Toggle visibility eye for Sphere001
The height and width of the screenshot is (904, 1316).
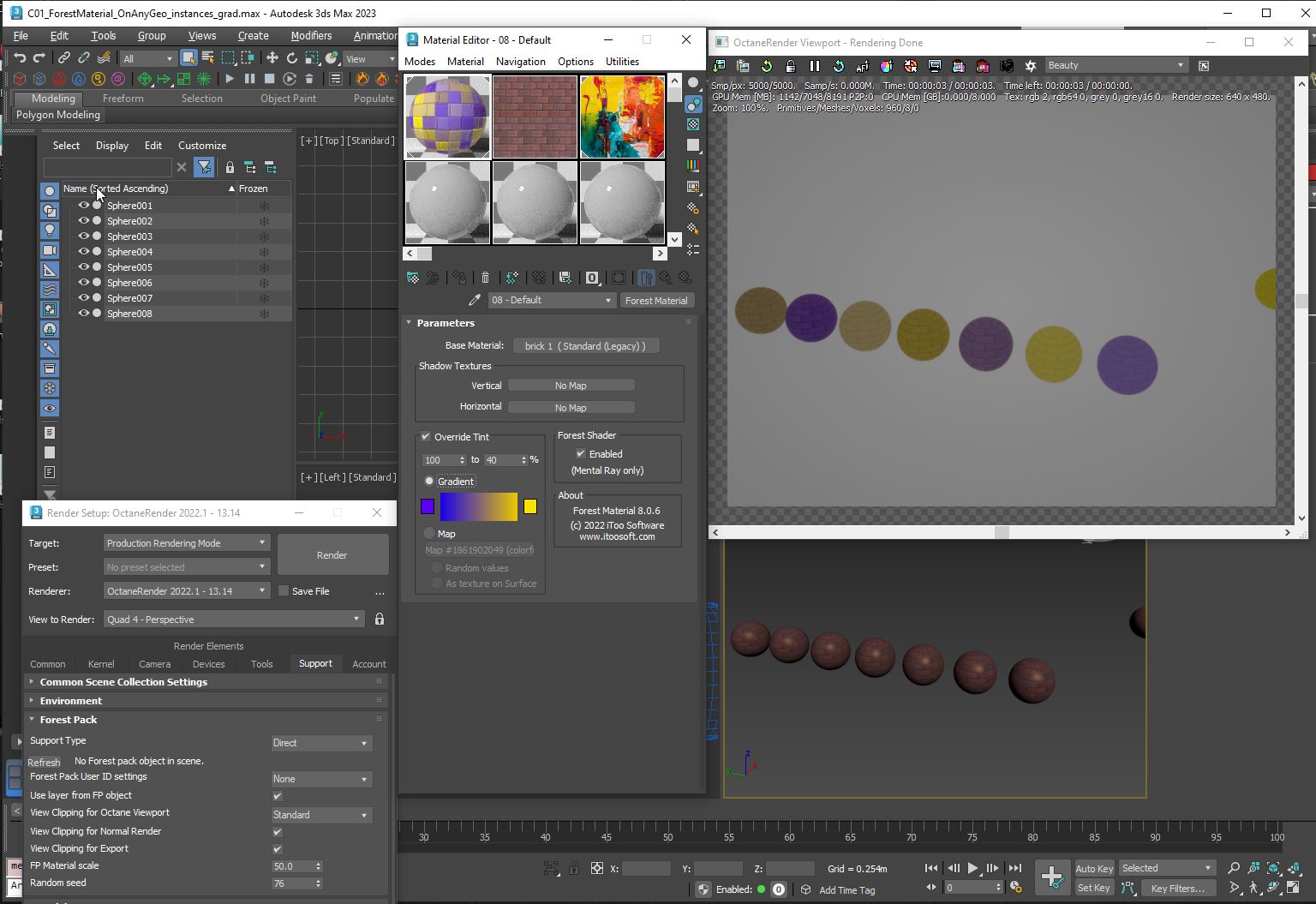[x=84, y=206]
